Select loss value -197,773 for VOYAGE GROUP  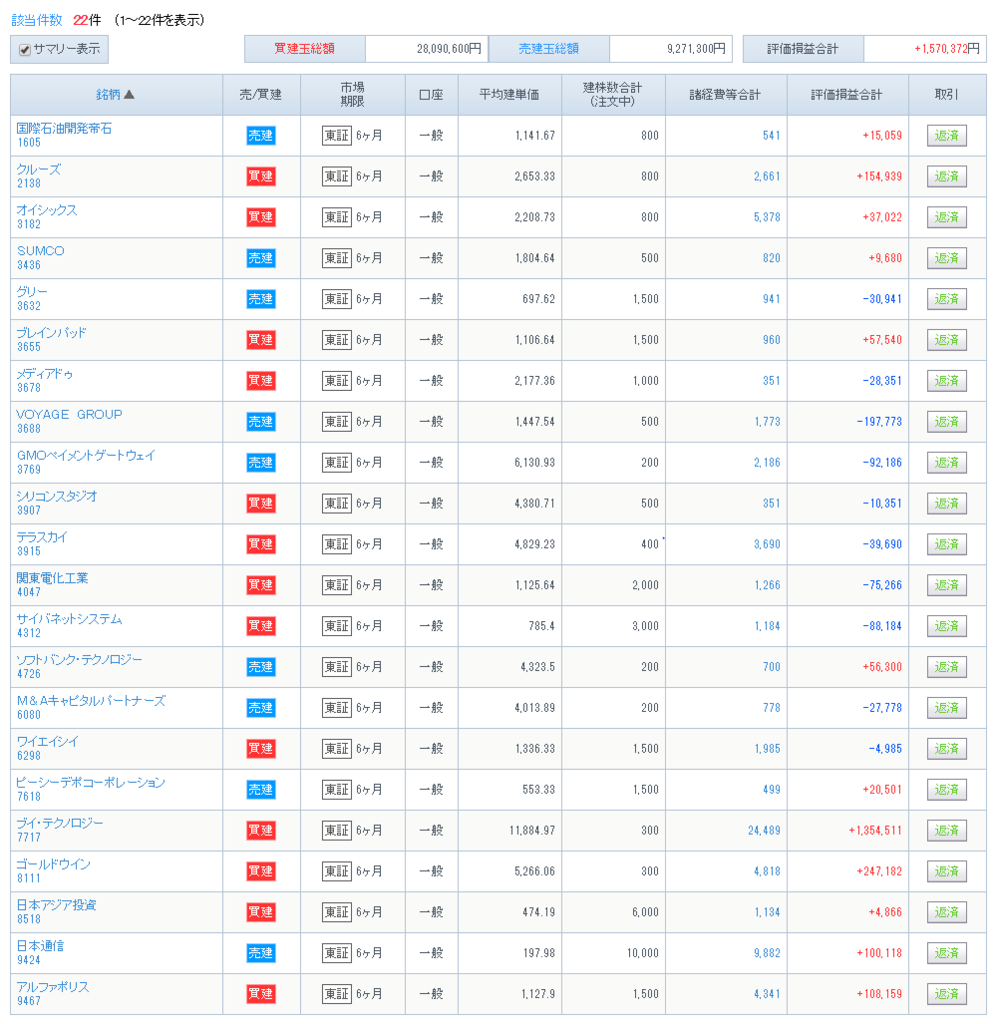879,422
